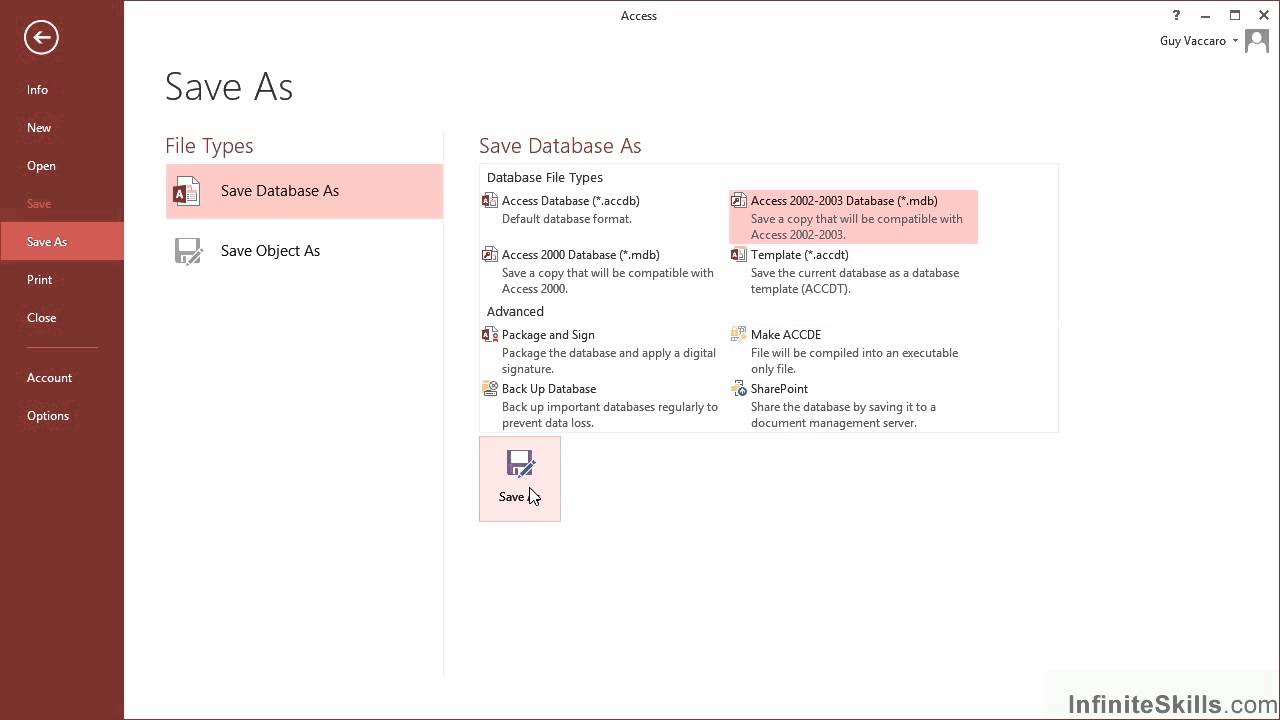Image resolution: width=1280 pixels, height=720 pixels.
Task: Click the Save As button label
Action: coord(519,497)
